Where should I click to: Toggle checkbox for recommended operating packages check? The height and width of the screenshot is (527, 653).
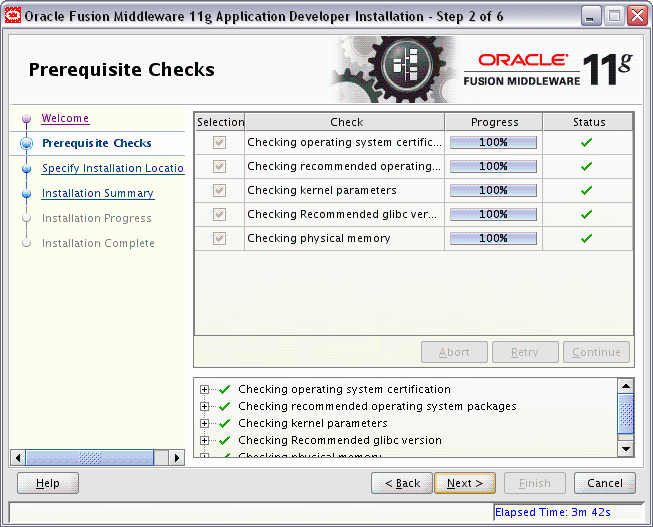(219, 167)
